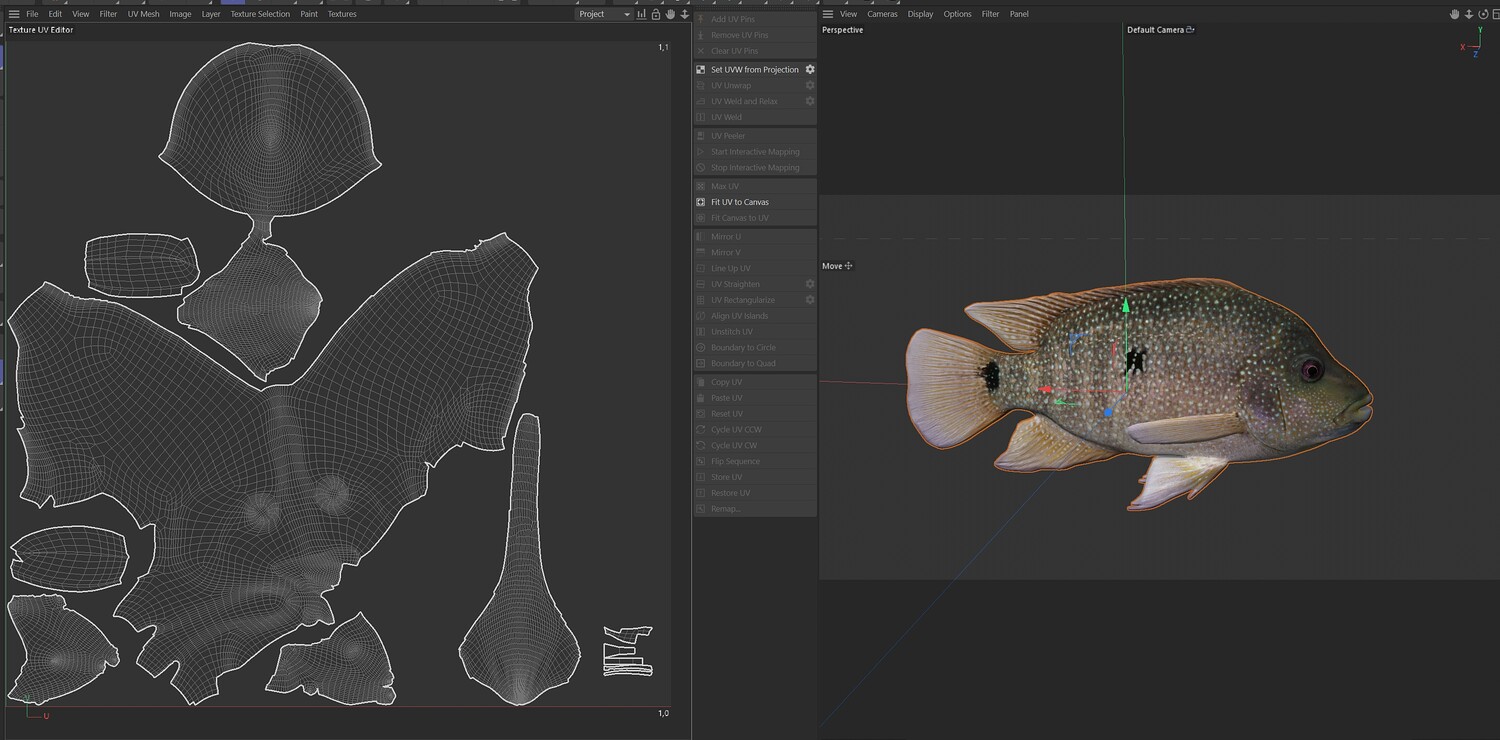Click the Flip Sequence command

click(x=755, y=461)
